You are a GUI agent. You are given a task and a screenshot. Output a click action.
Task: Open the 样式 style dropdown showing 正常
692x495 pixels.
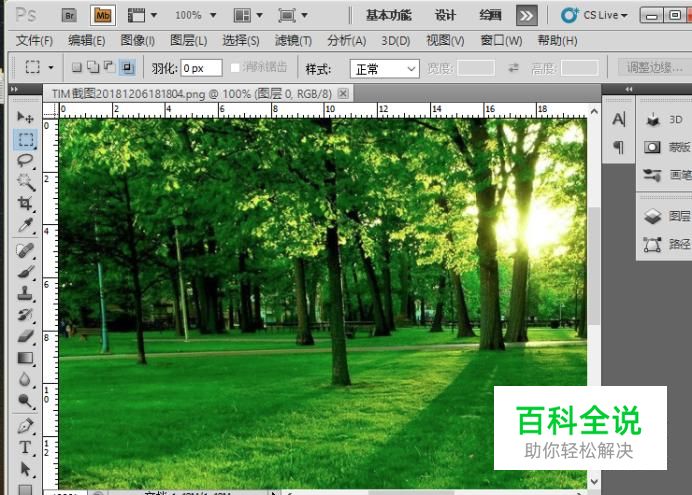click(384, 69)
